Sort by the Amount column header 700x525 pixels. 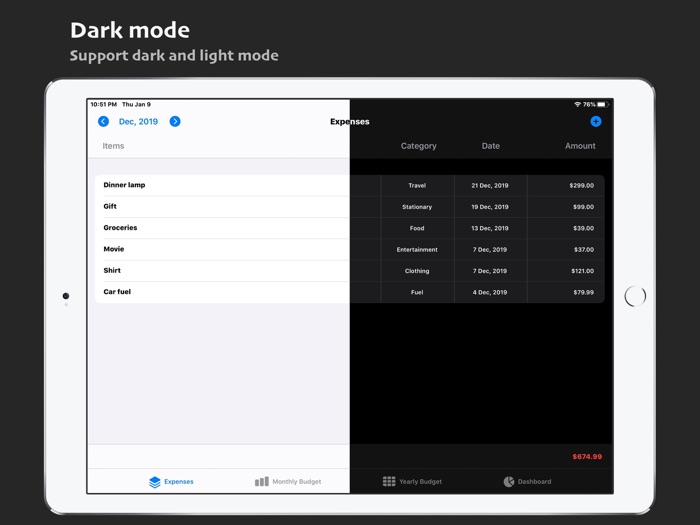point(580,146)
